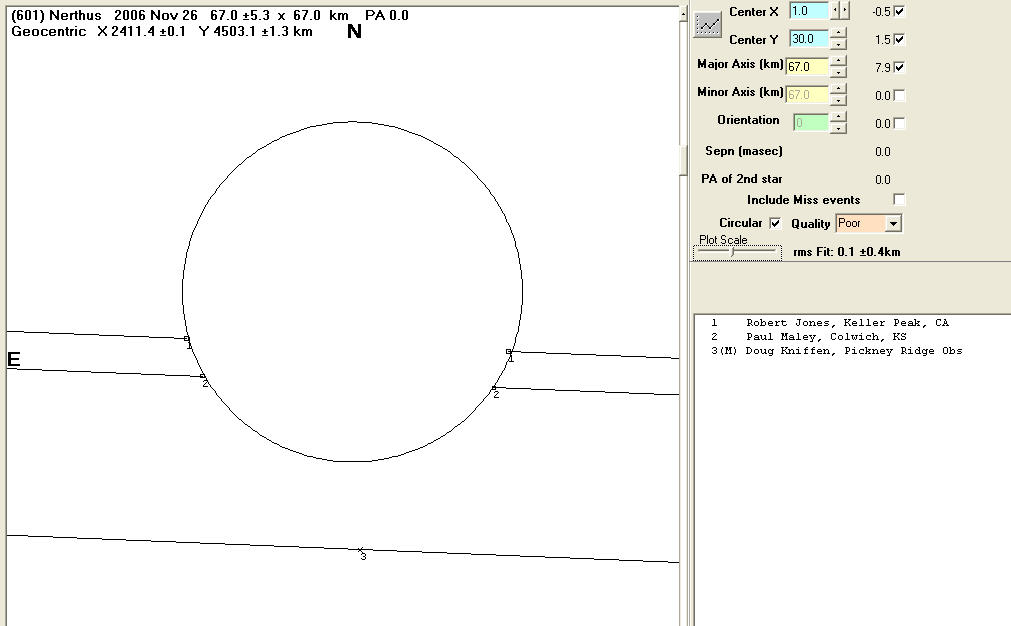The image size is (1011, 626).
Task: Click chord 2 west event marker
Action: (494, 388)
